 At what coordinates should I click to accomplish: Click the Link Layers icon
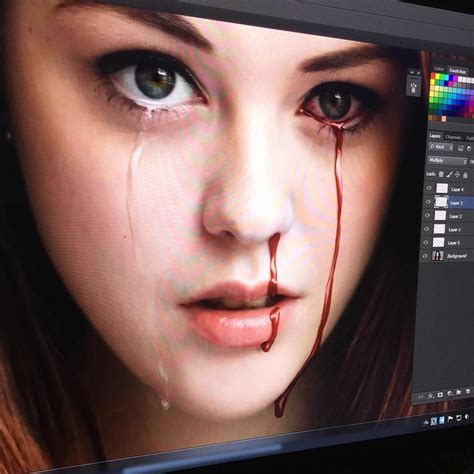(421, 397)
